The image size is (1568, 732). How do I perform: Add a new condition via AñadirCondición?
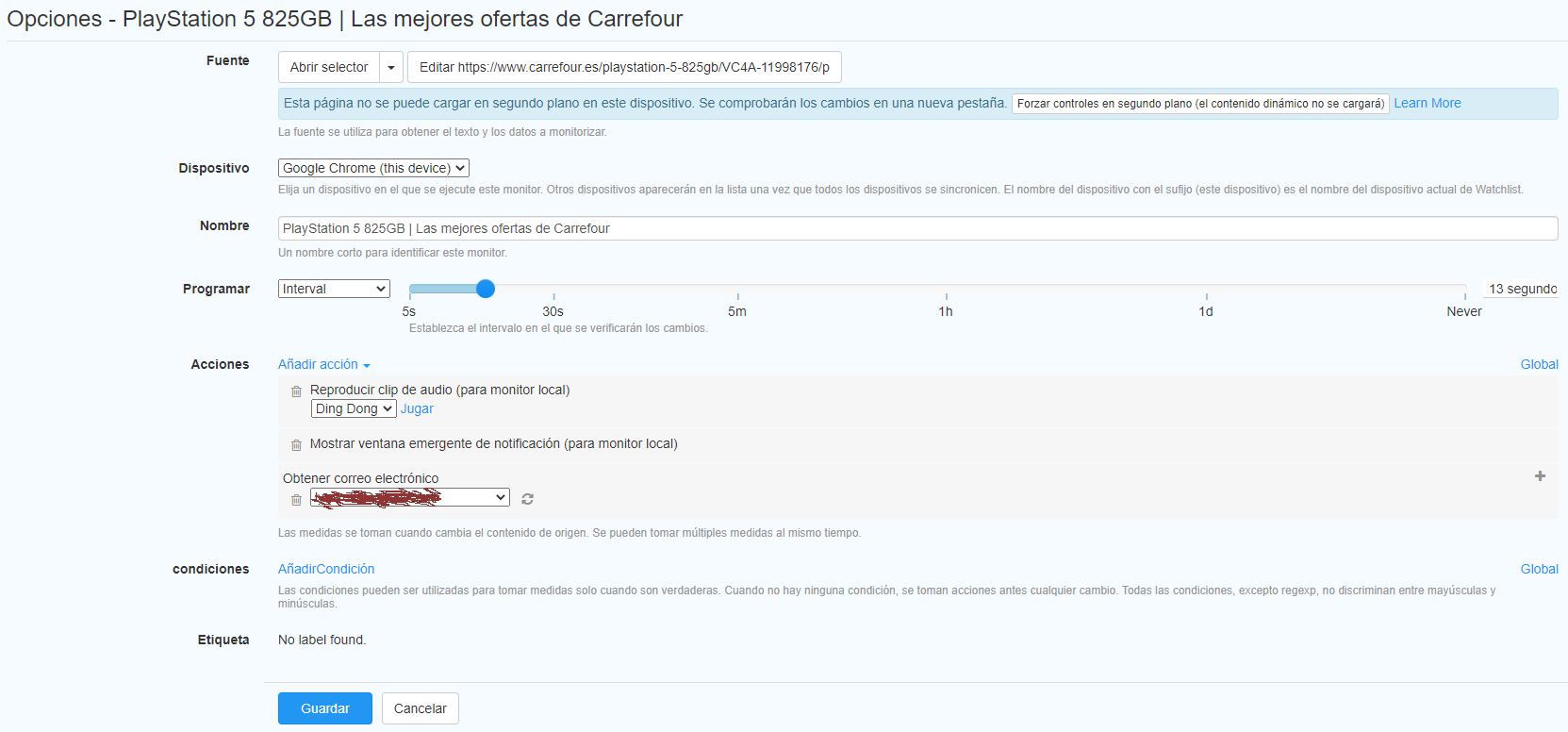326,569
